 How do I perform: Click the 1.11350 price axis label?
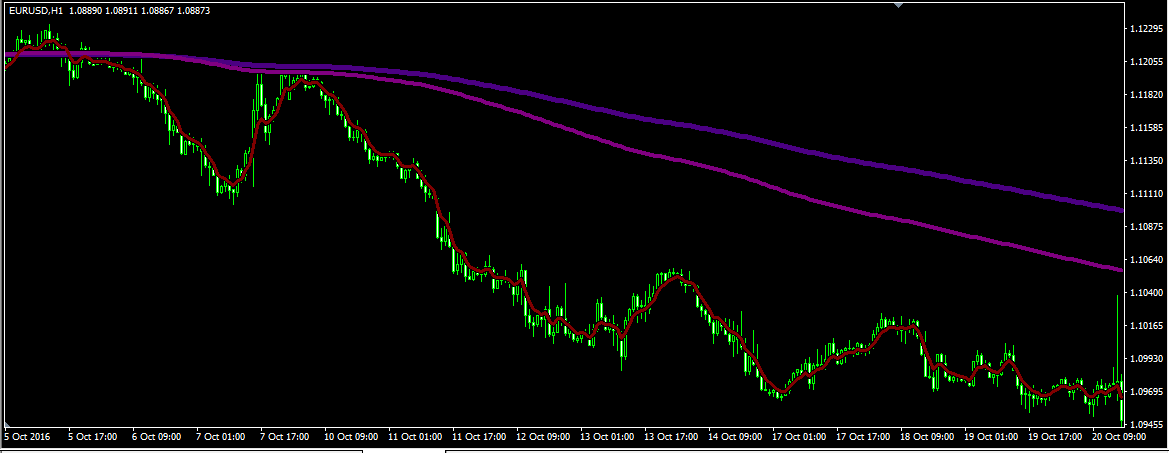(x=1146, y=161)
